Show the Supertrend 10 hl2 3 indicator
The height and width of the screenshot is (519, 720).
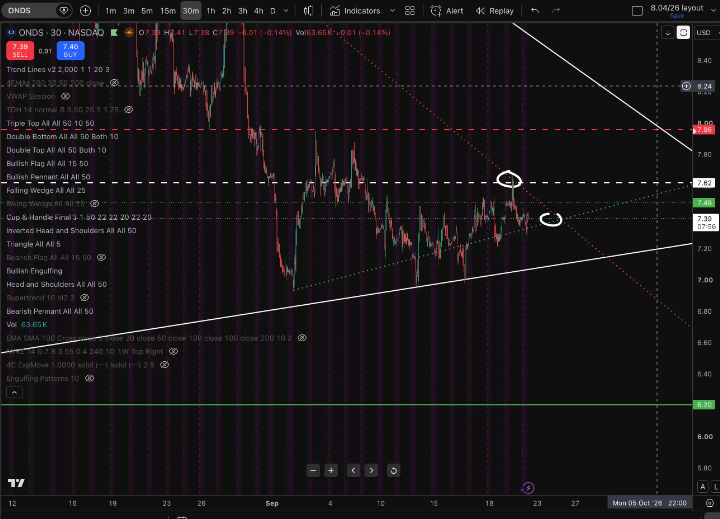pos(84,298)
